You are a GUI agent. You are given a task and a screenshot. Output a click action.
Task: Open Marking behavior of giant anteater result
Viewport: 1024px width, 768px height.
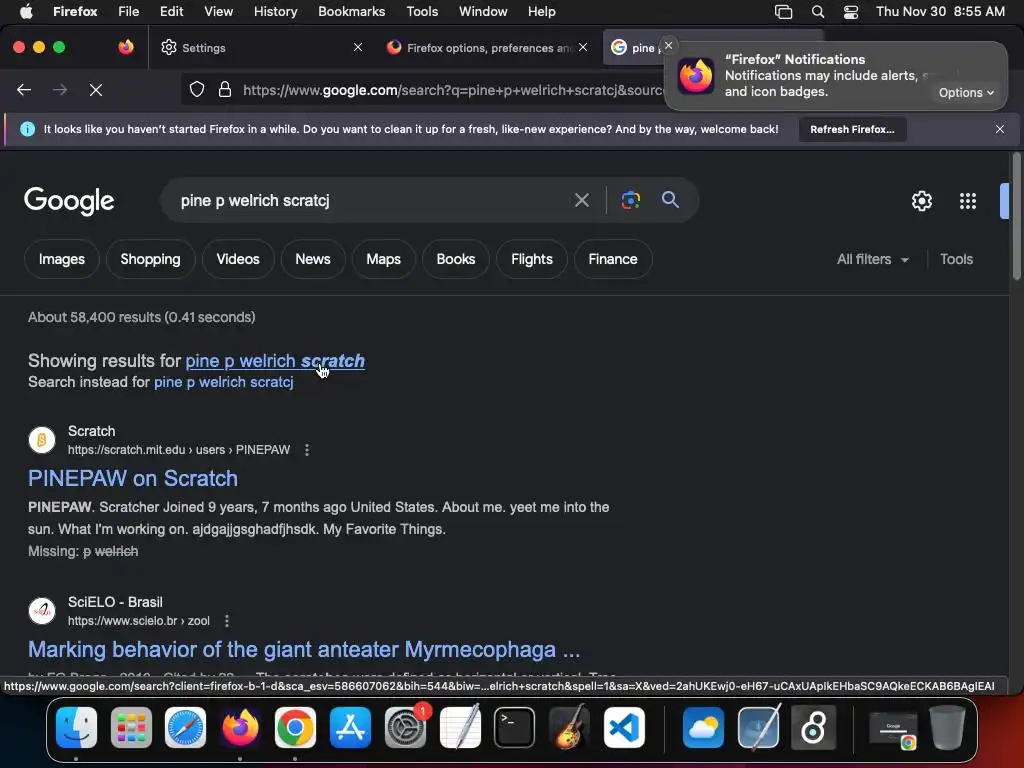pos(304,649)
